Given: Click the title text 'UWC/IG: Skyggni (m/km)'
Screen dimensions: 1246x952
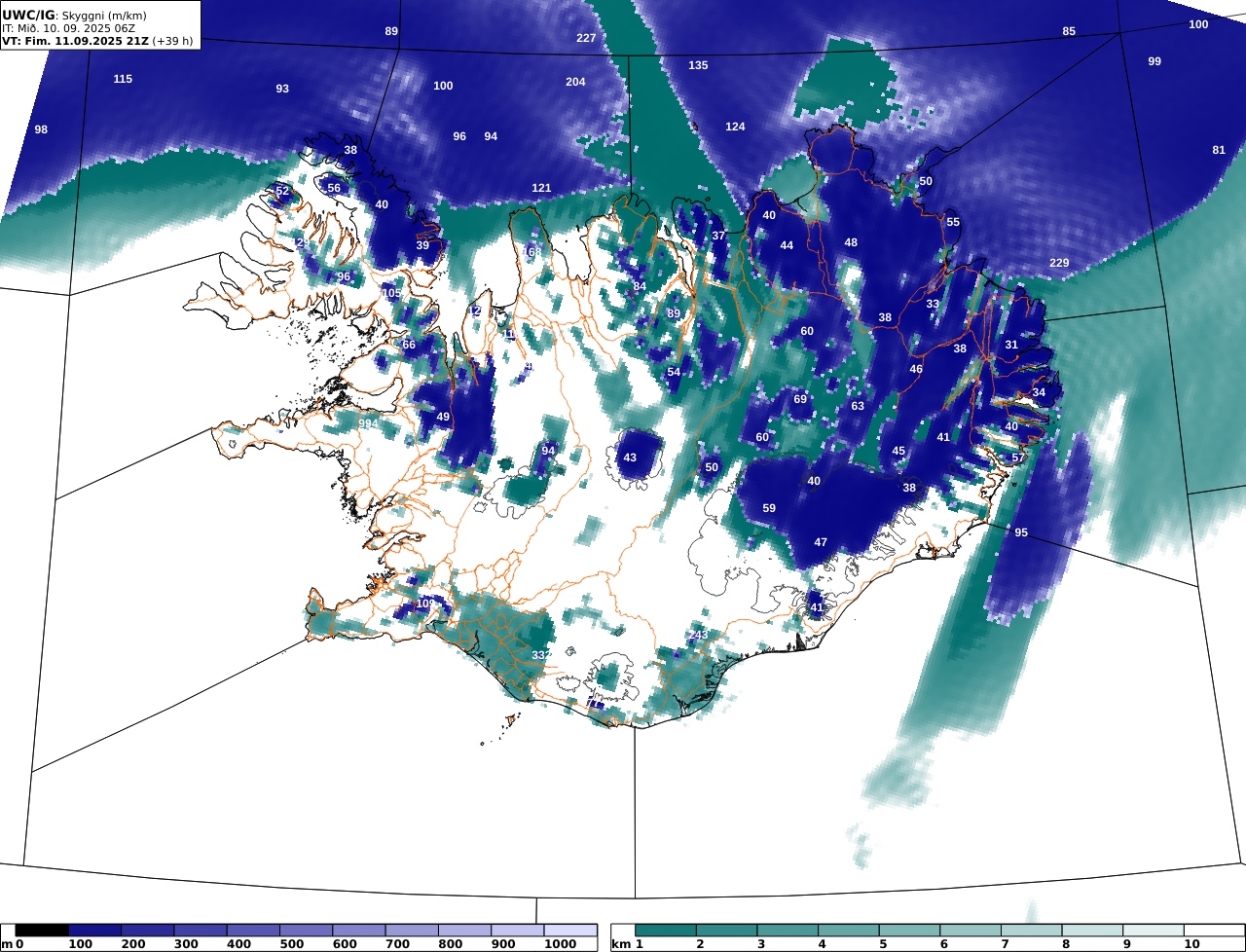Looking at the screenshot, I should click(75, 15).
